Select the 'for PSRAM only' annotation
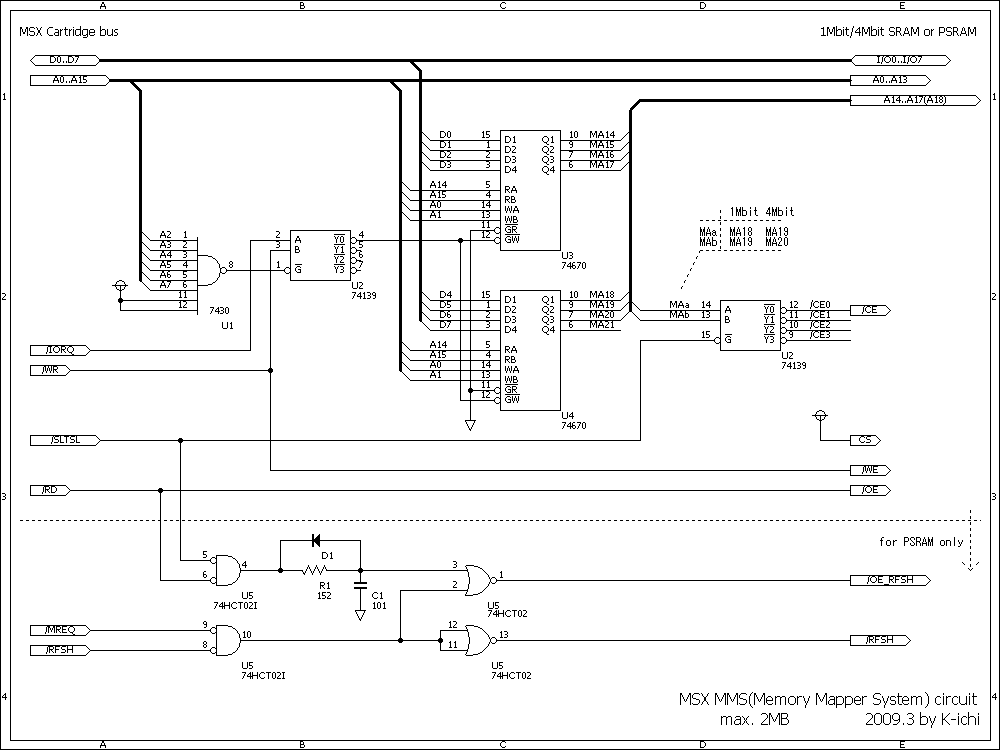This screenshot has height=750, width=1000. 920,543
